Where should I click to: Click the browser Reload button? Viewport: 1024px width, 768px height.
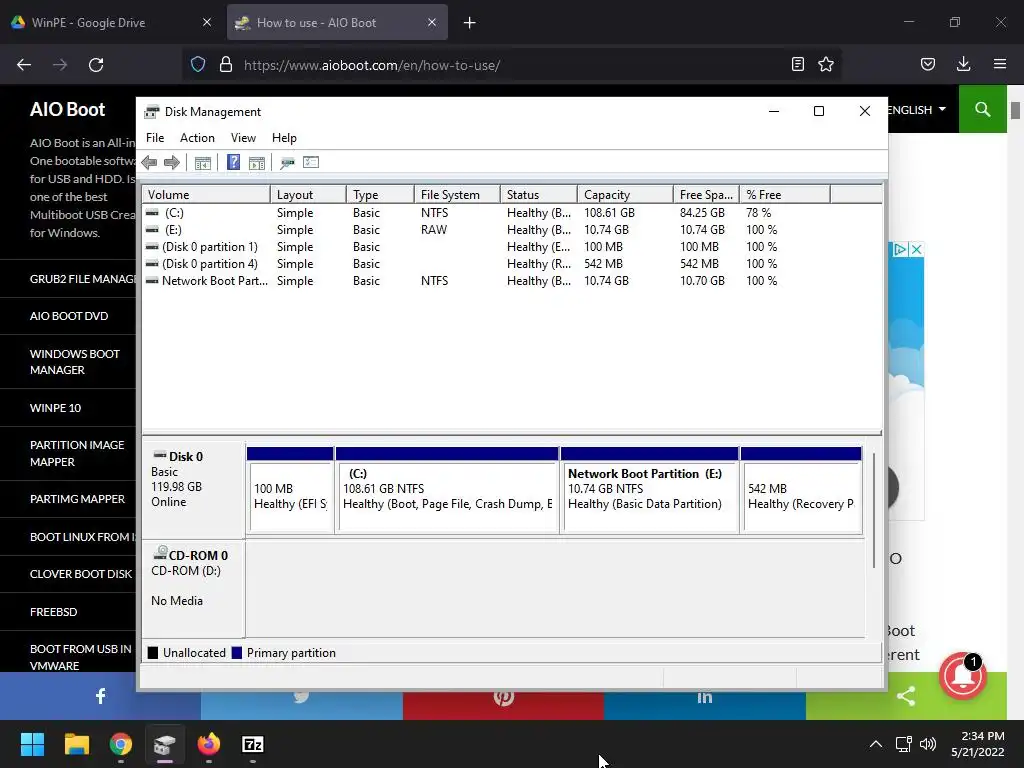(x=96, y=65)
